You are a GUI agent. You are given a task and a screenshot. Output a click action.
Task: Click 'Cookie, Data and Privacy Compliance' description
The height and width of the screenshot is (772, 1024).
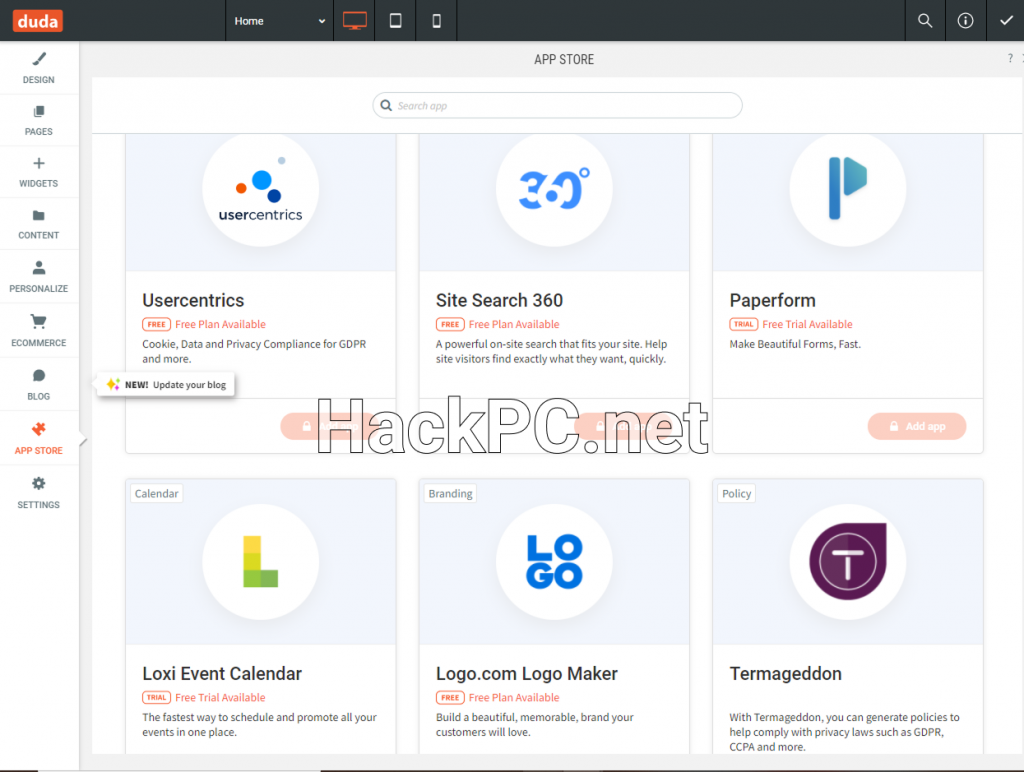tap(254, 351)
